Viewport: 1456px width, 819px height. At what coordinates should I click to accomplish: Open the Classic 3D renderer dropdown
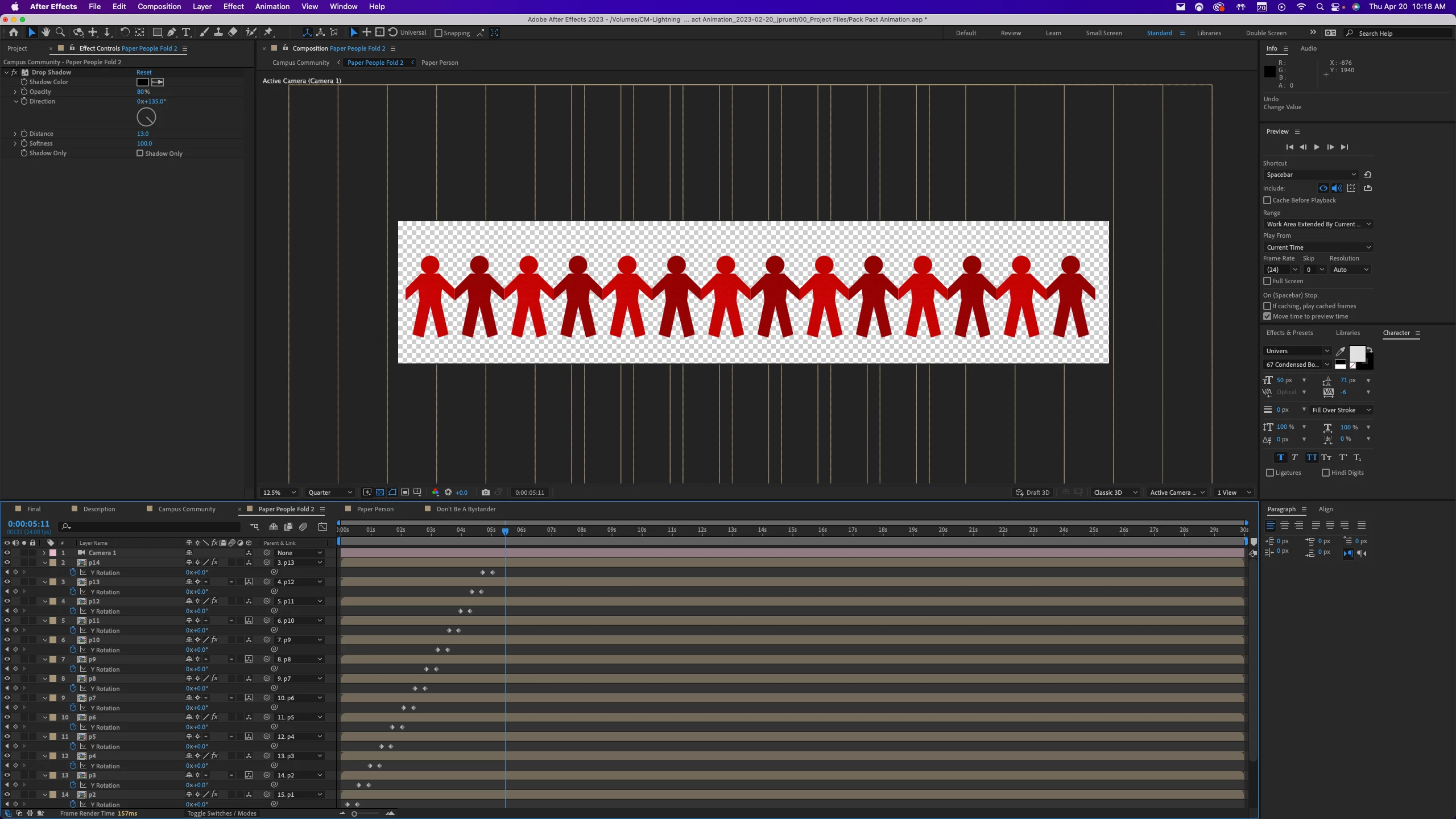tap(1115, 493)
